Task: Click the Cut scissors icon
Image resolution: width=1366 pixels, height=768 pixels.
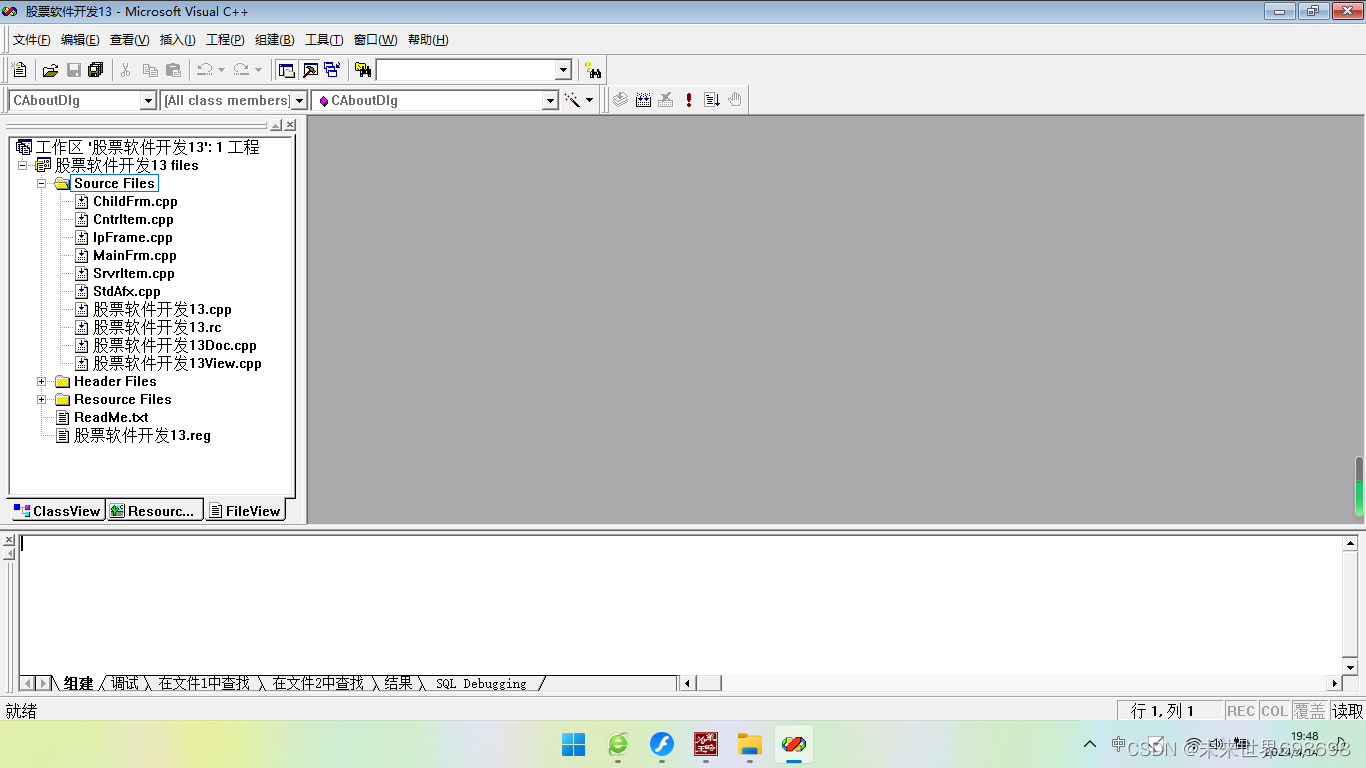Action: [x=126, y=70]
